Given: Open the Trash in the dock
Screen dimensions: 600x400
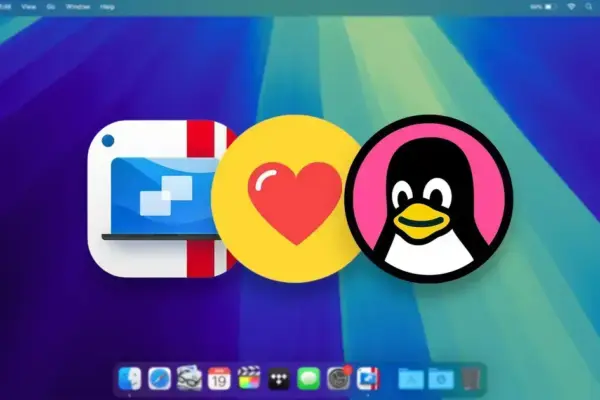Looking at the screenshot, I should (x=470, y=379).
